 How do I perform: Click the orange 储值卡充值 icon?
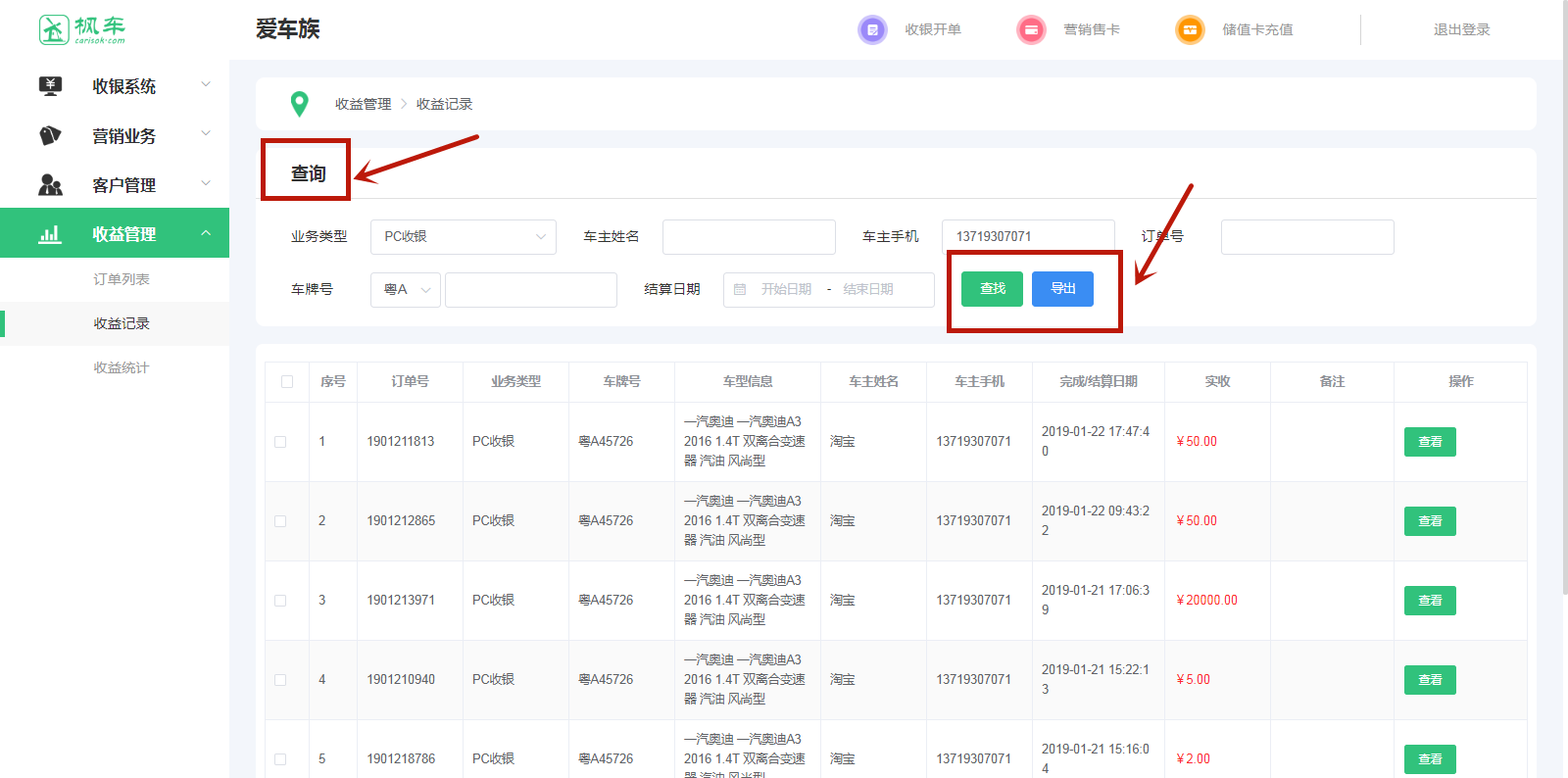click(x=1189, y=29)
